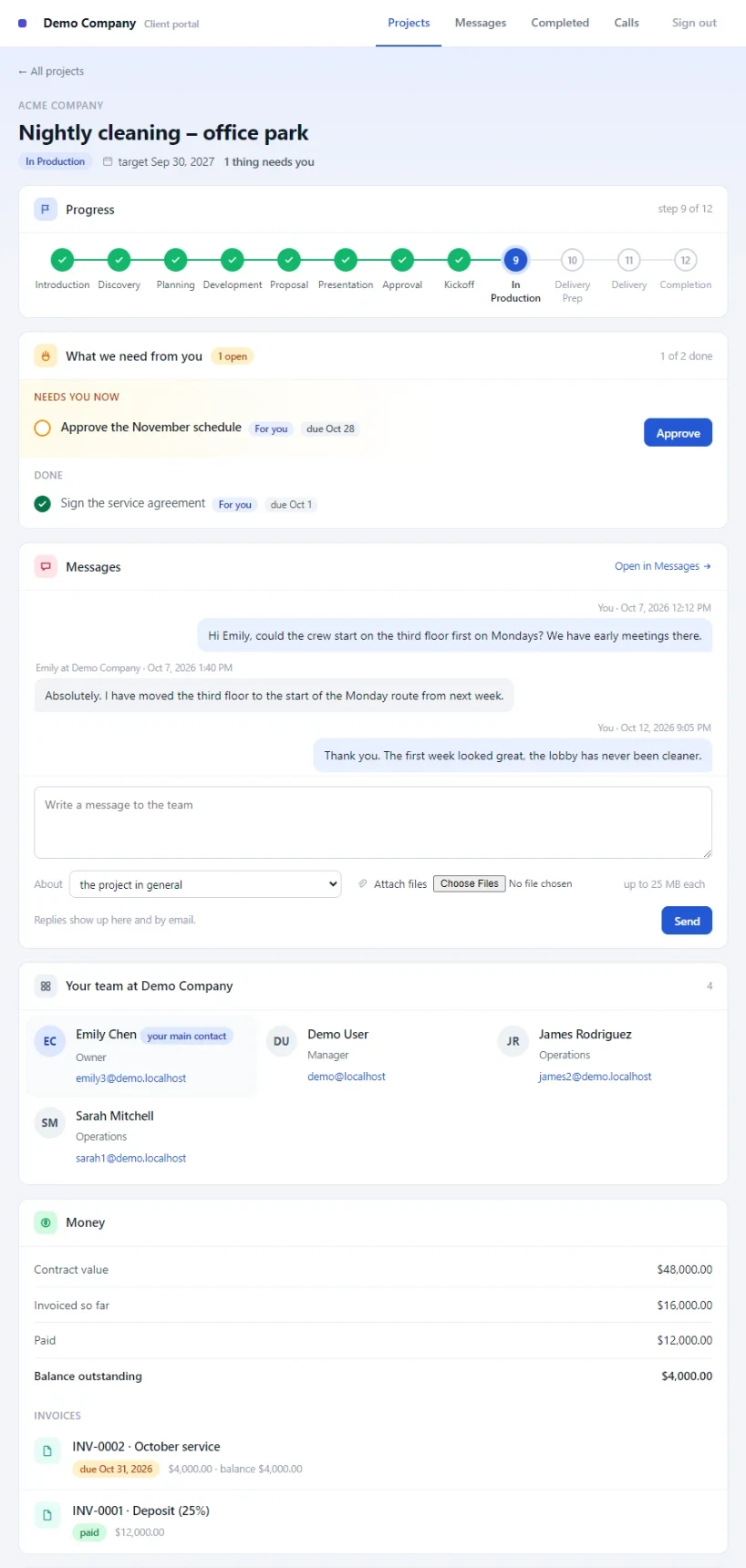Click 1 thing needs you text

(269, 161)
